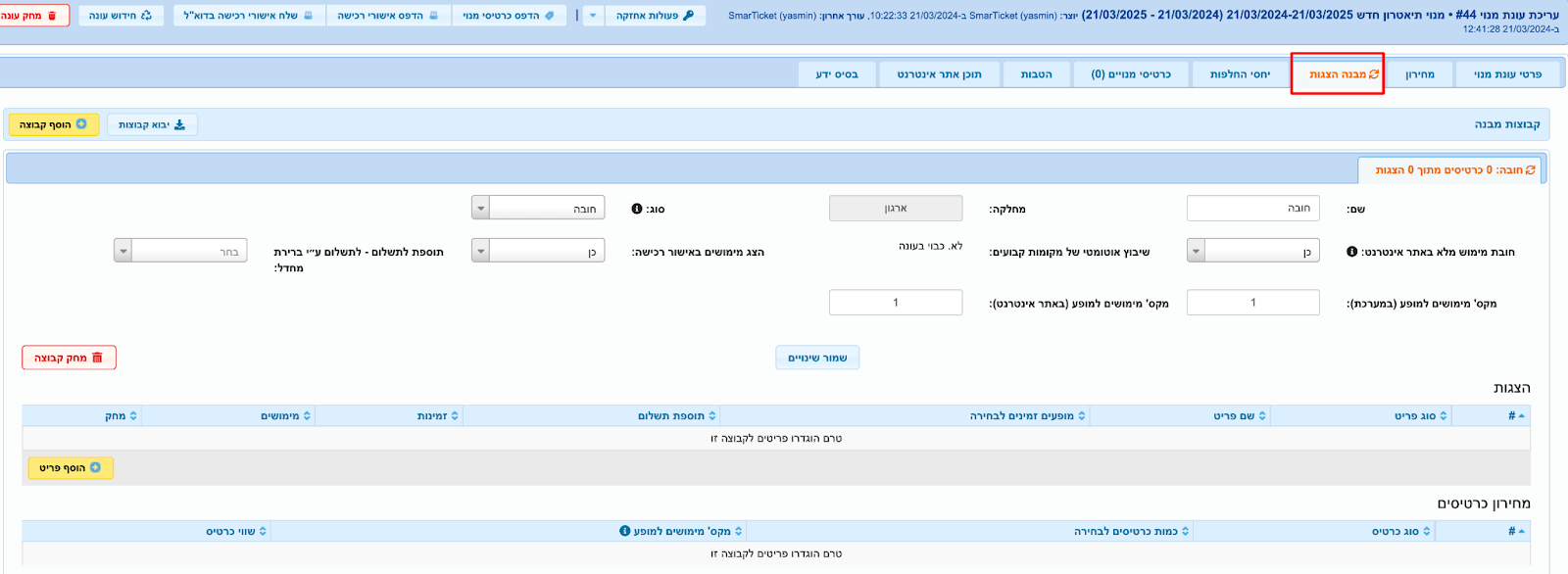Viewport: 1568px width, 574px height.
Task: Click the key icon on פעולות אחזקה
Action: click(688, 16)
